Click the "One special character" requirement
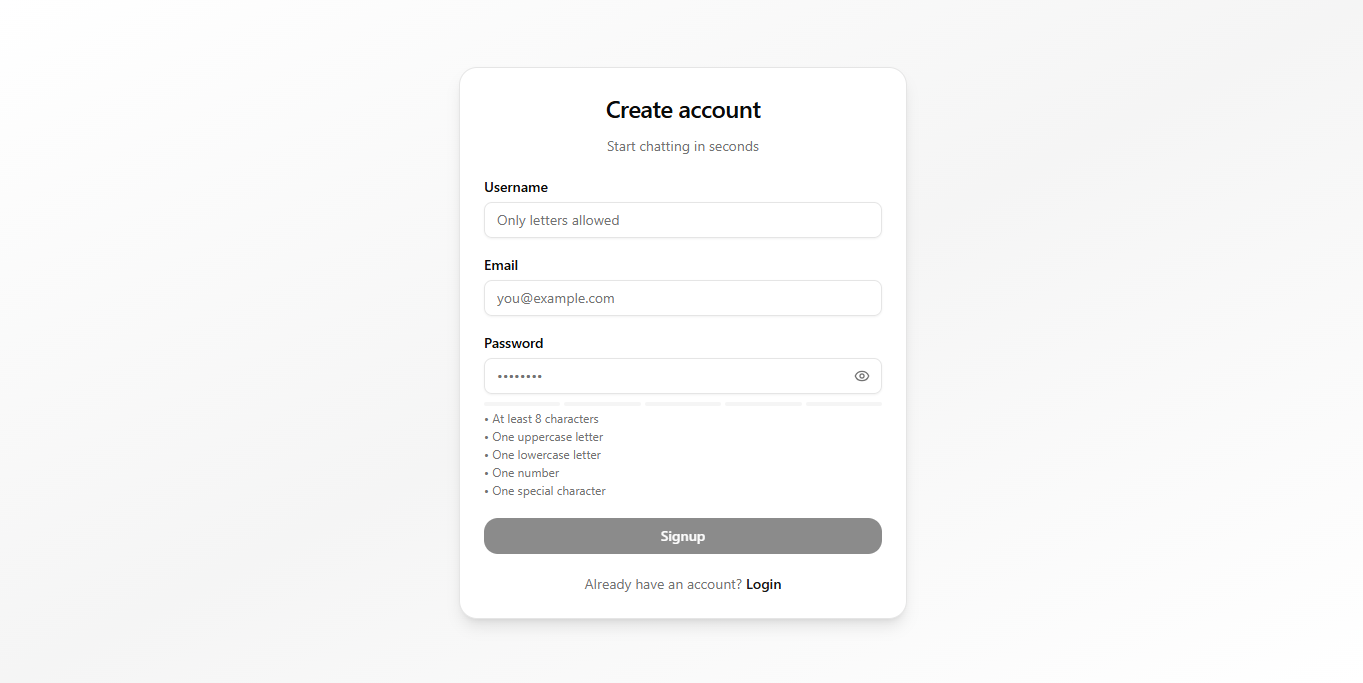 (x=548, y=491)
